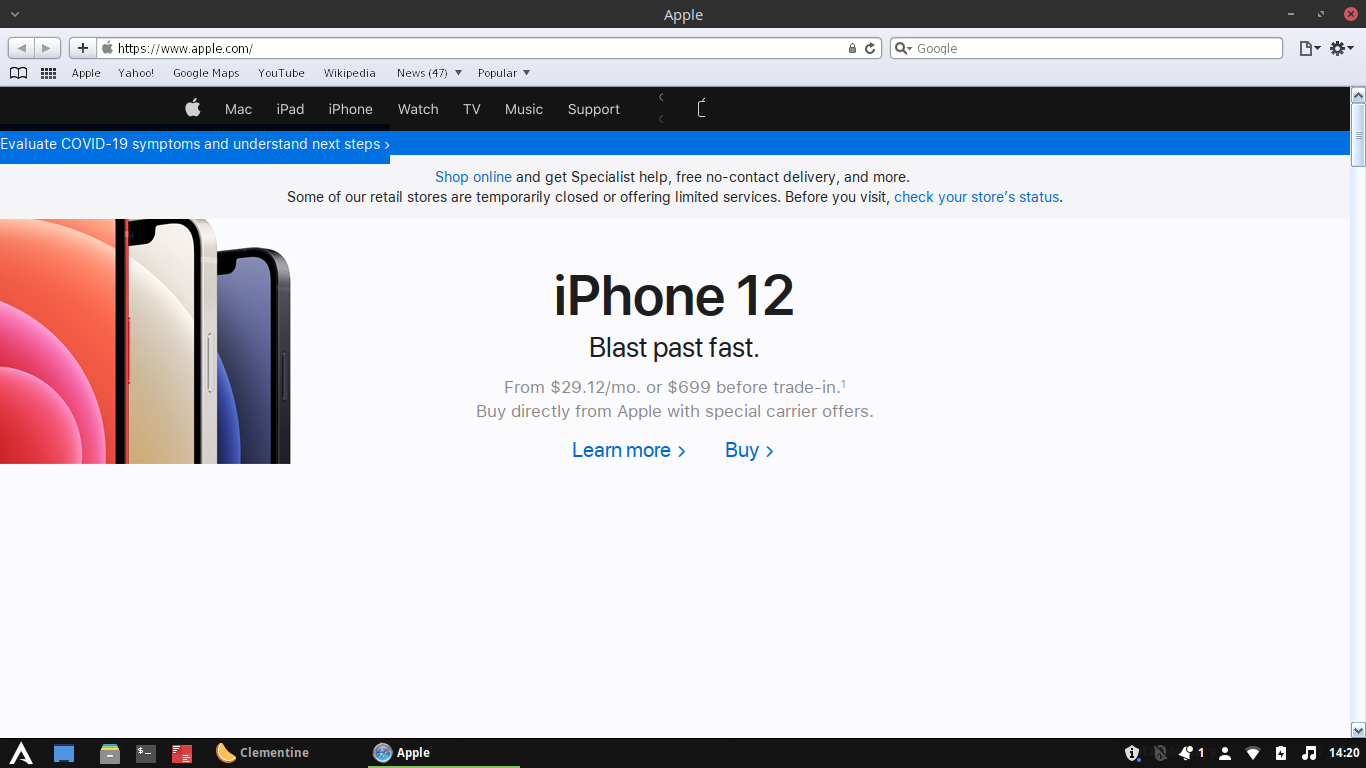Go to the iPad section

[x=290, y=109]
